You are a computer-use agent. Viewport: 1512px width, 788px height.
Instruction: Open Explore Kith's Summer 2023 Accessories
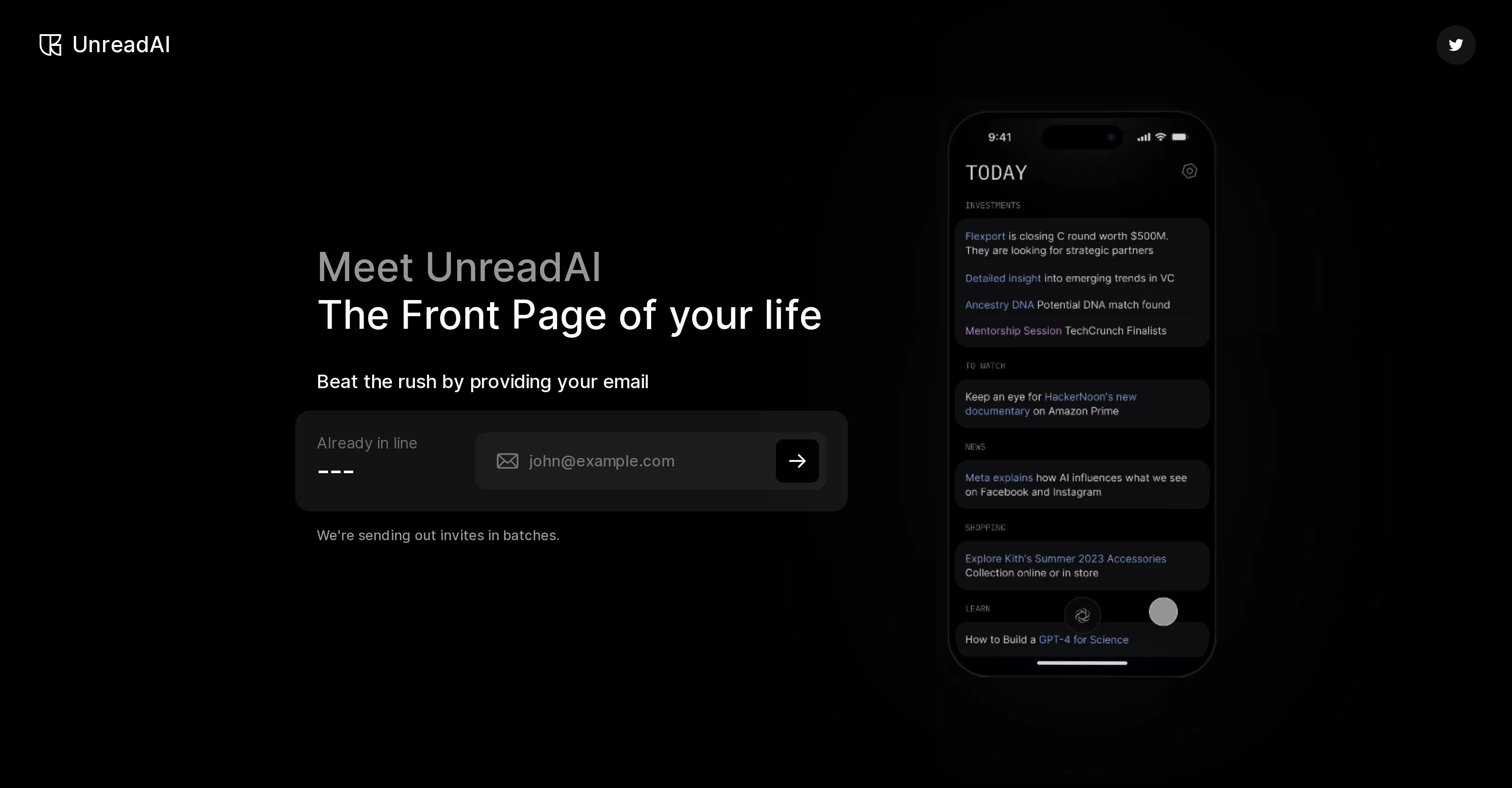click(1065, 559)
